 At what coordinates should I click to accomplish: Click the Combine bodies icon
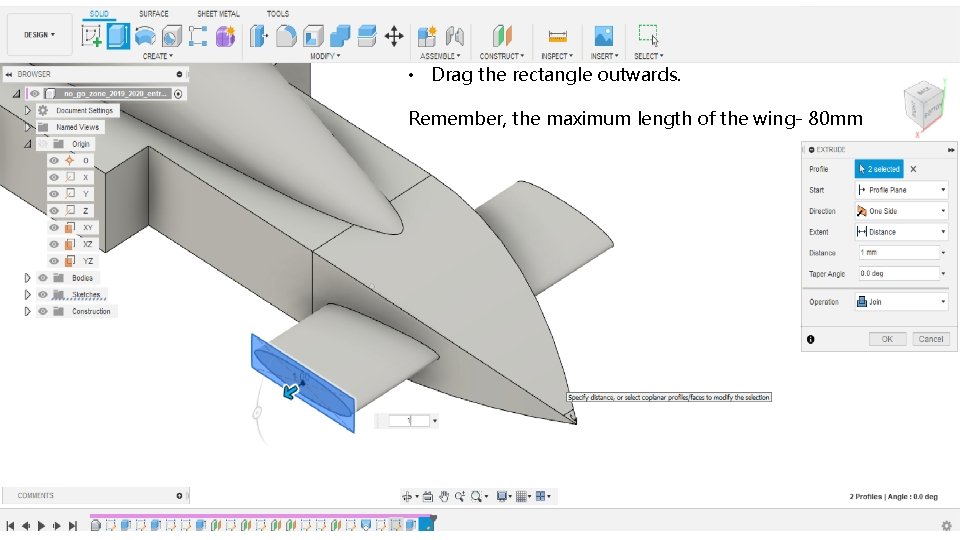(340, 36)
